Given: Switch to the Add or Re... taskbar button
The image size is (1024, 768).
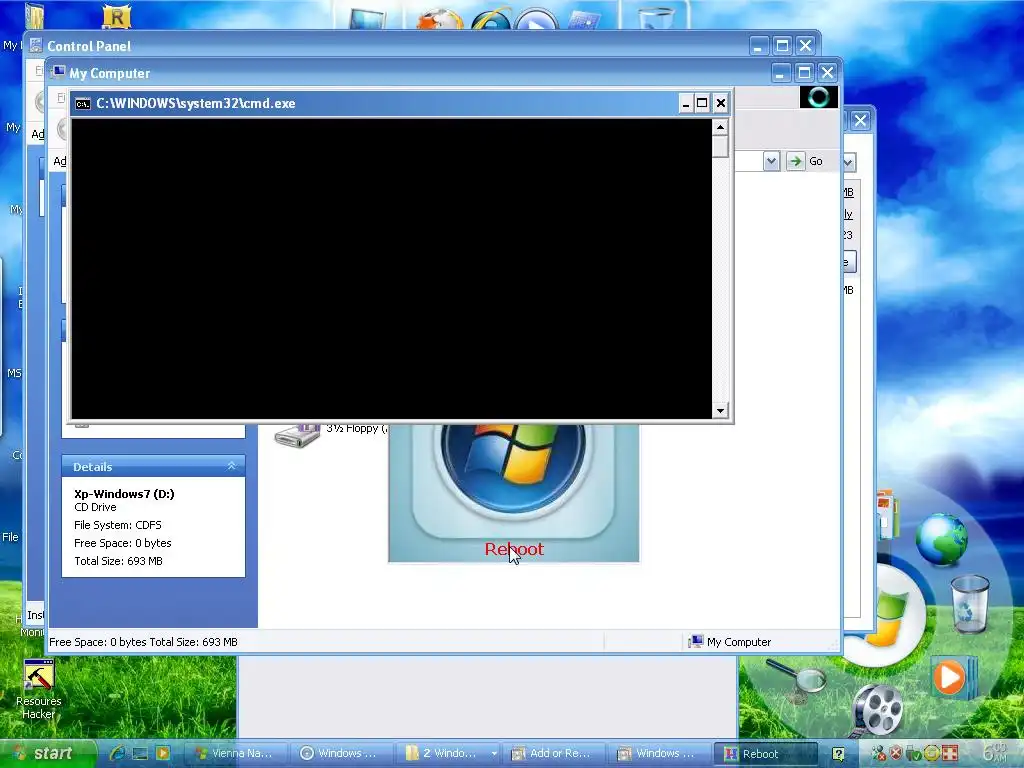Looking at the screenshot, I should click(554, 753).
